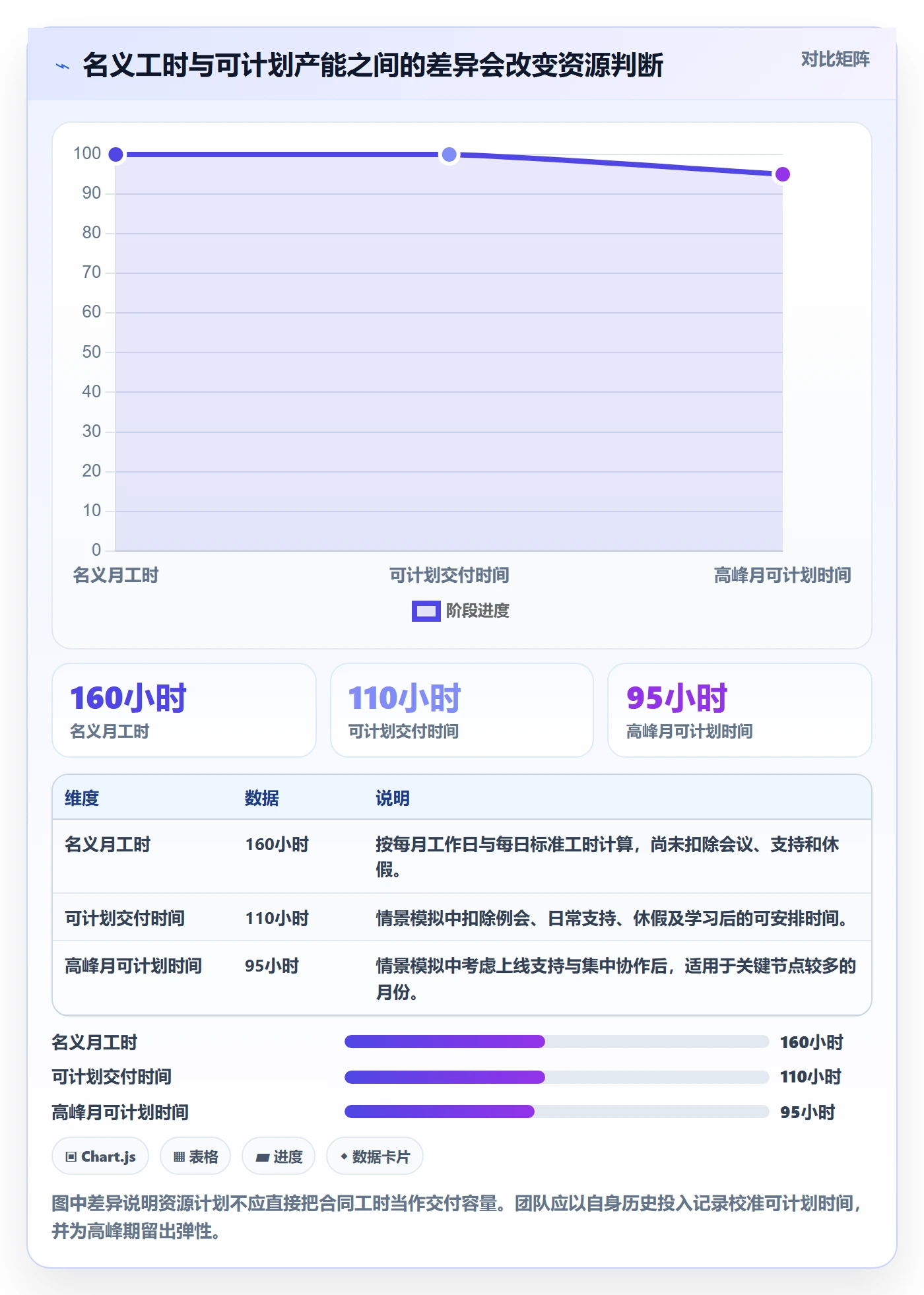Click the 进度 tag chip

coord(279,1156)
